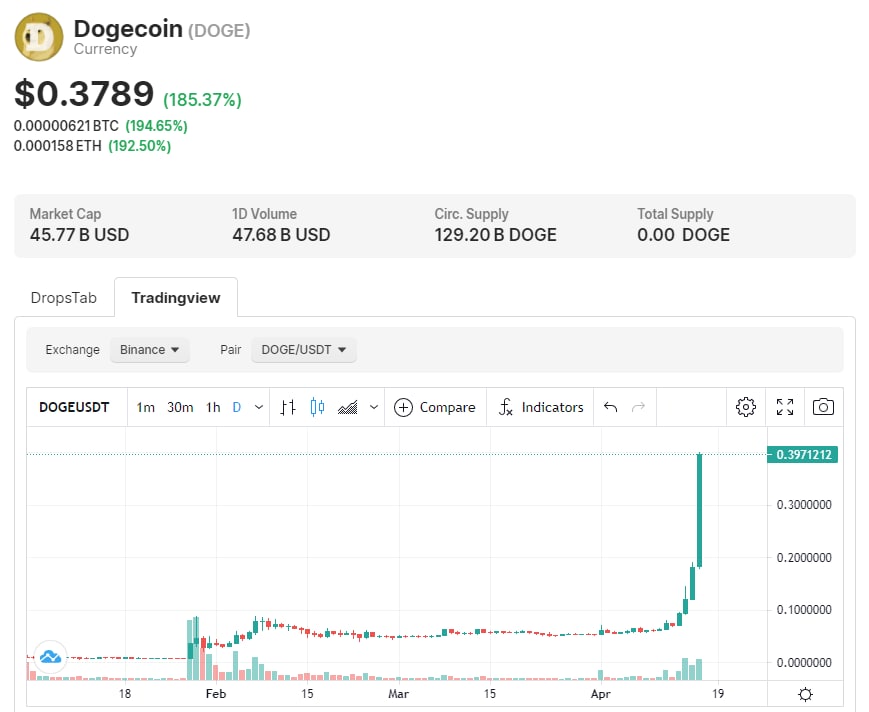Click the Dogecoin coin logo

(x=39, y=37)
